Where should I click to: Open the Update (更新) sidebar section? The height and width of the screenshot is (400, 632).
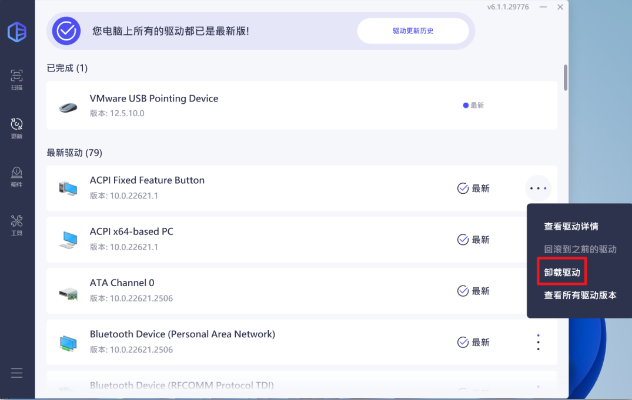click(x=17, y=128)
